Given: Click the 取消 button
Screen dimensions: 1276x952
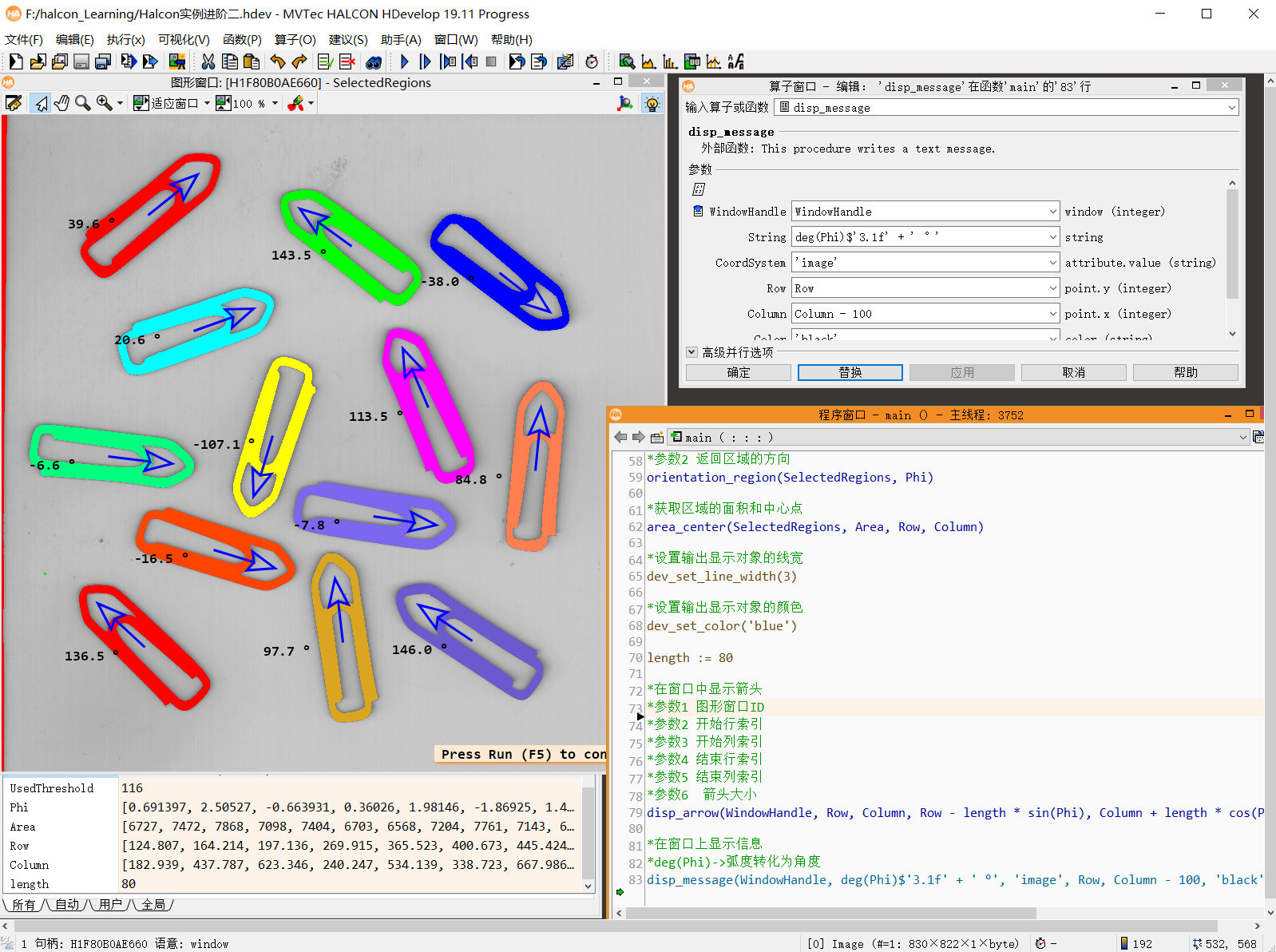Looking at the screenshot, I should 1073,372.
